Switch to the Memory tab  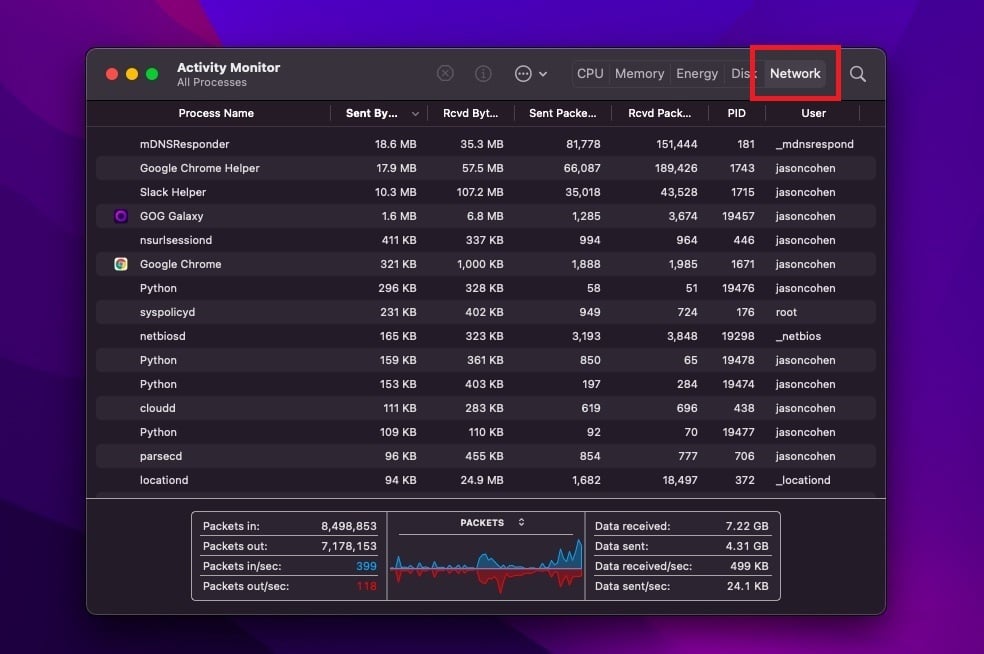(x=639, y=73)
